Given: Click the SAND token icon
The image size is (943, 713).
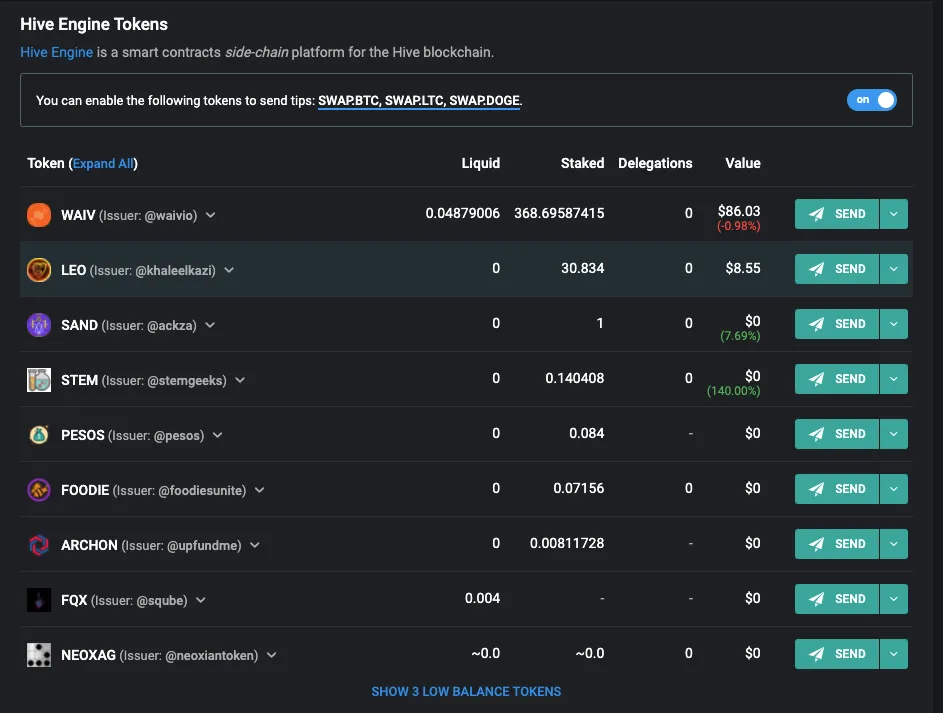Looking at the screenshot, I should click(39, 325).
